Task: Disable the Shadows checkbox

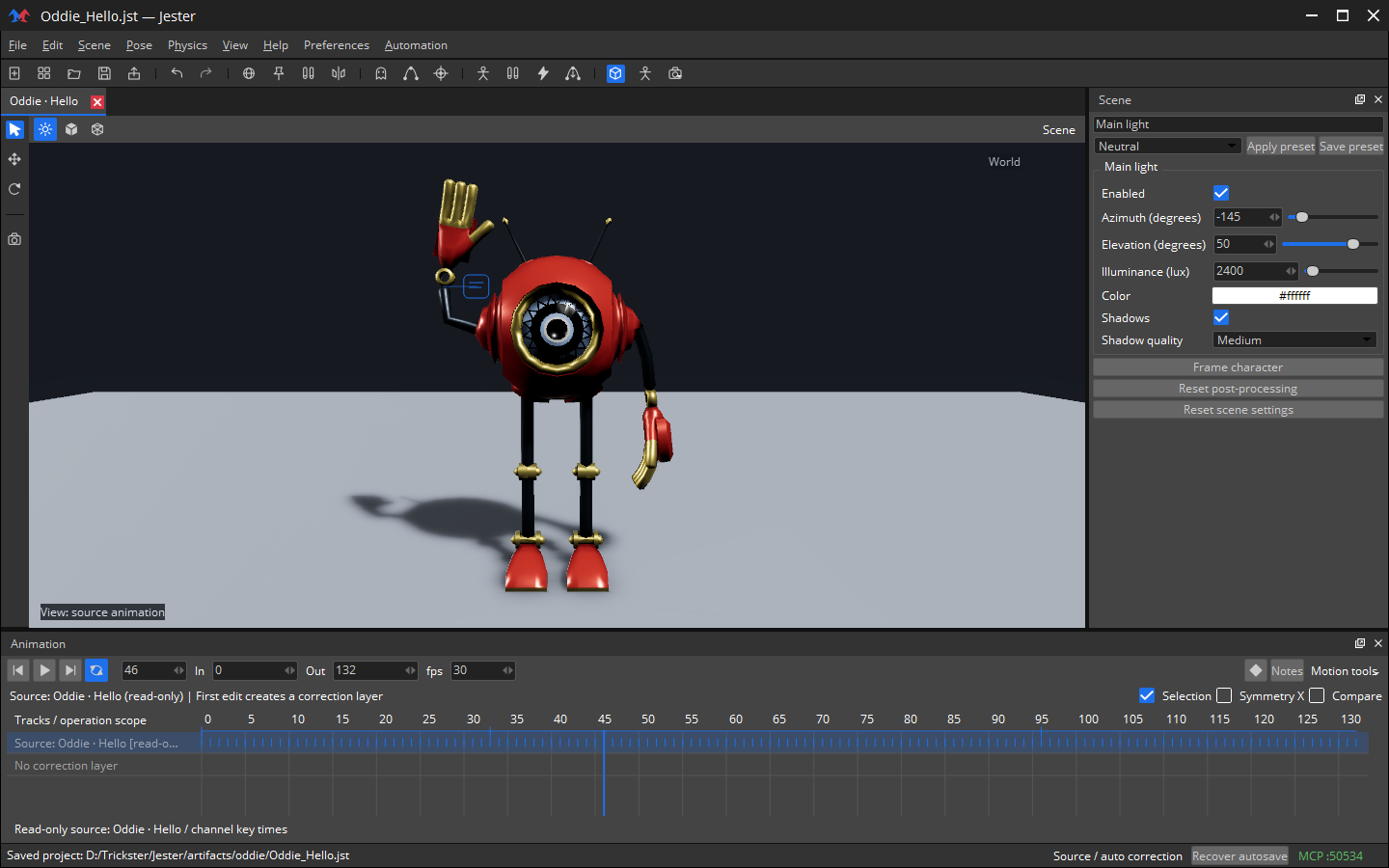Action: (x=1221, y=317)
